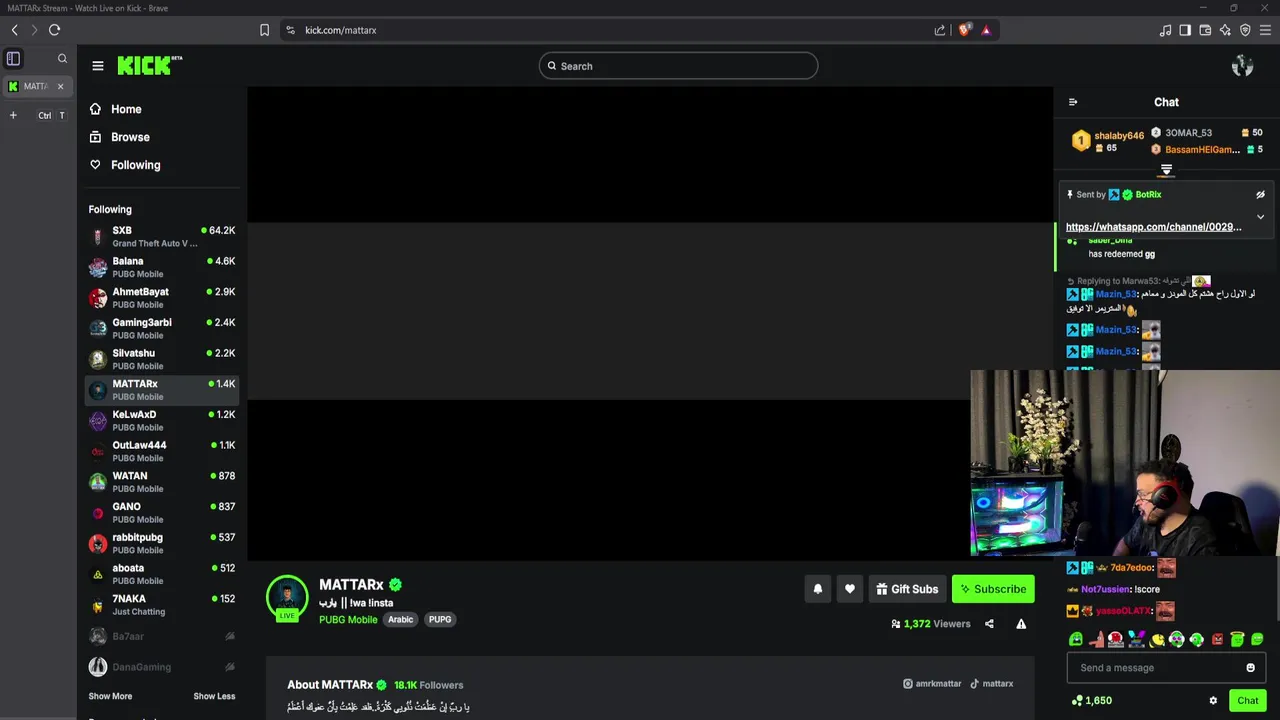
Task: Open aboata channel
Action: click(162, 574)
